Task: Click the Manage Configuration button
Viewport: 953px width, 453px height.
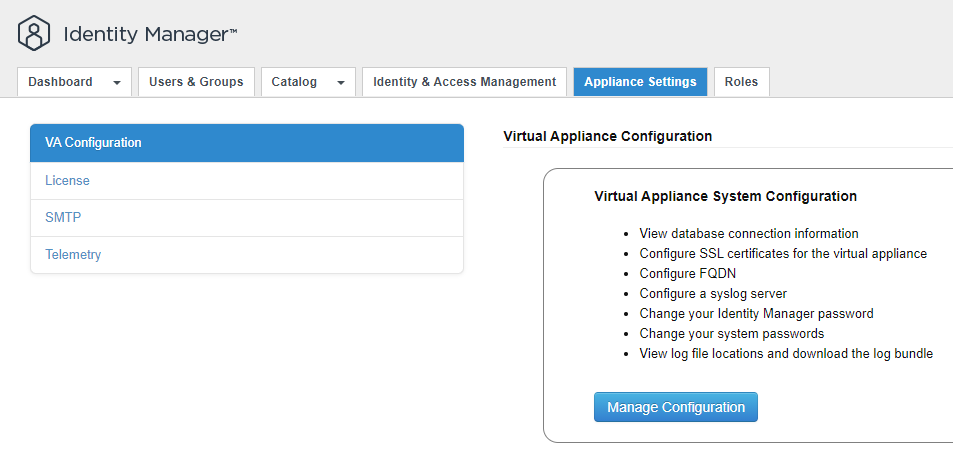Action: coord(676,407)
